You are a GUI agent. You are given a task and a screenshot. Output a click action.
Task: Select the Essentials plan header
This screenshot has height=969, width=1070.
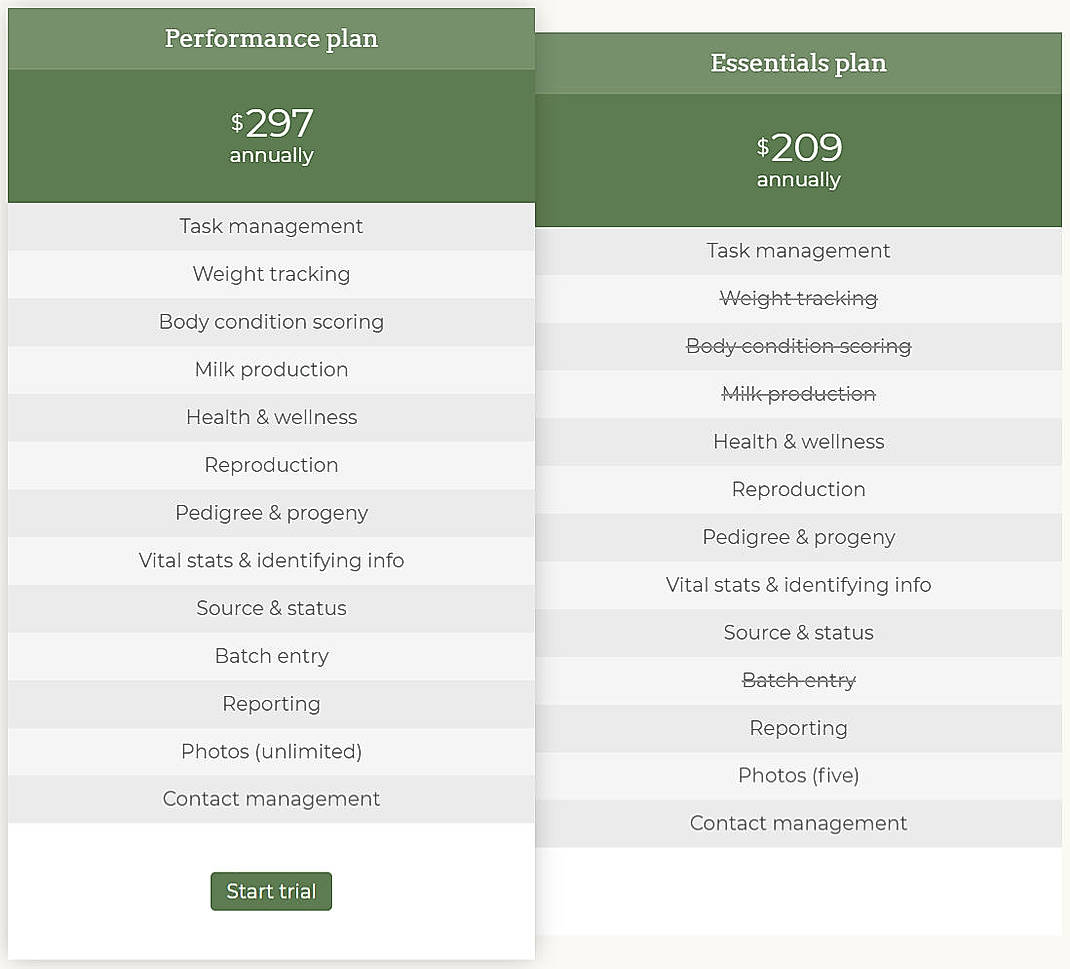click(798, 62)
